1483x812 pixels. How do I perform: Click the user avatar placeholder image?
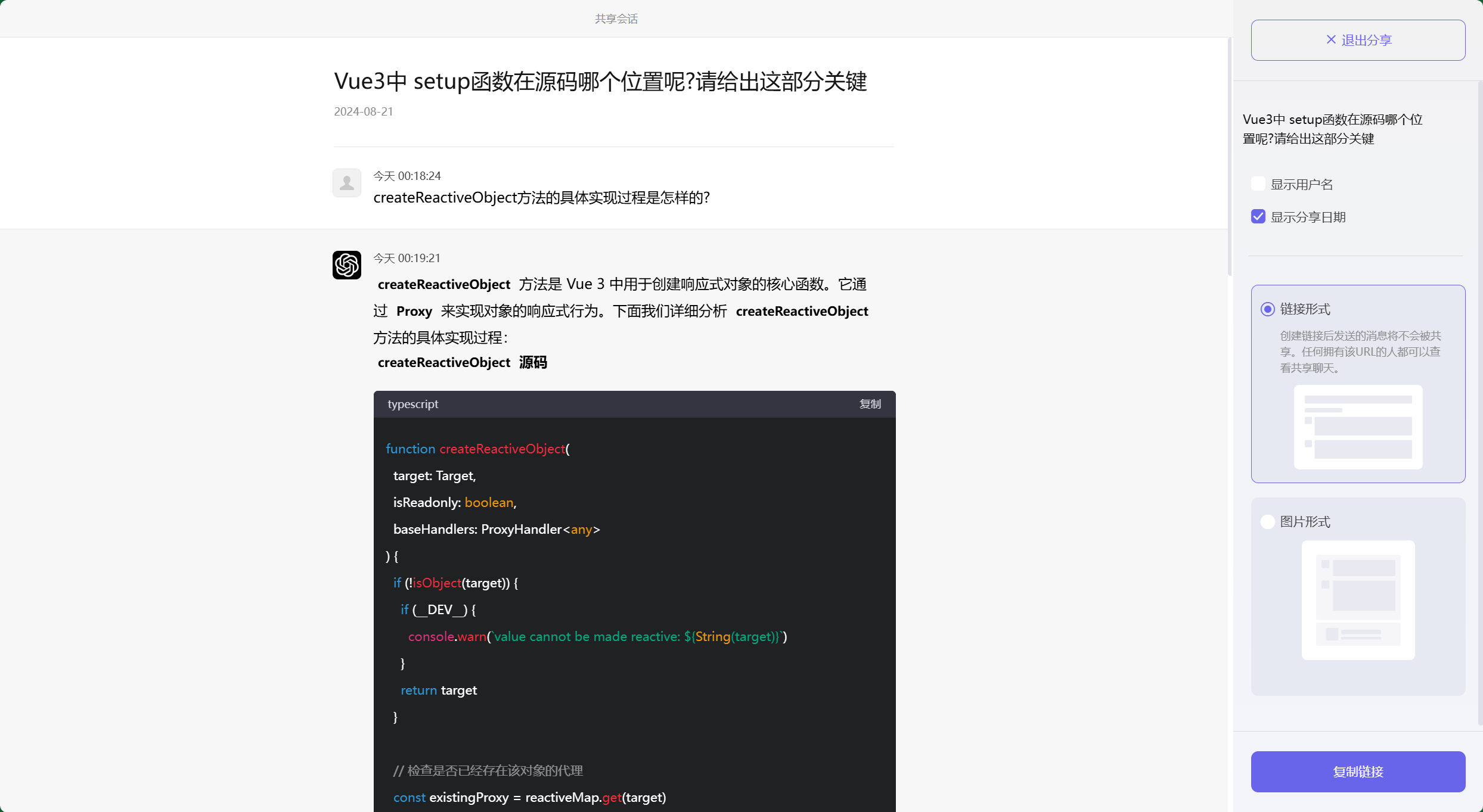pos(347,183)
